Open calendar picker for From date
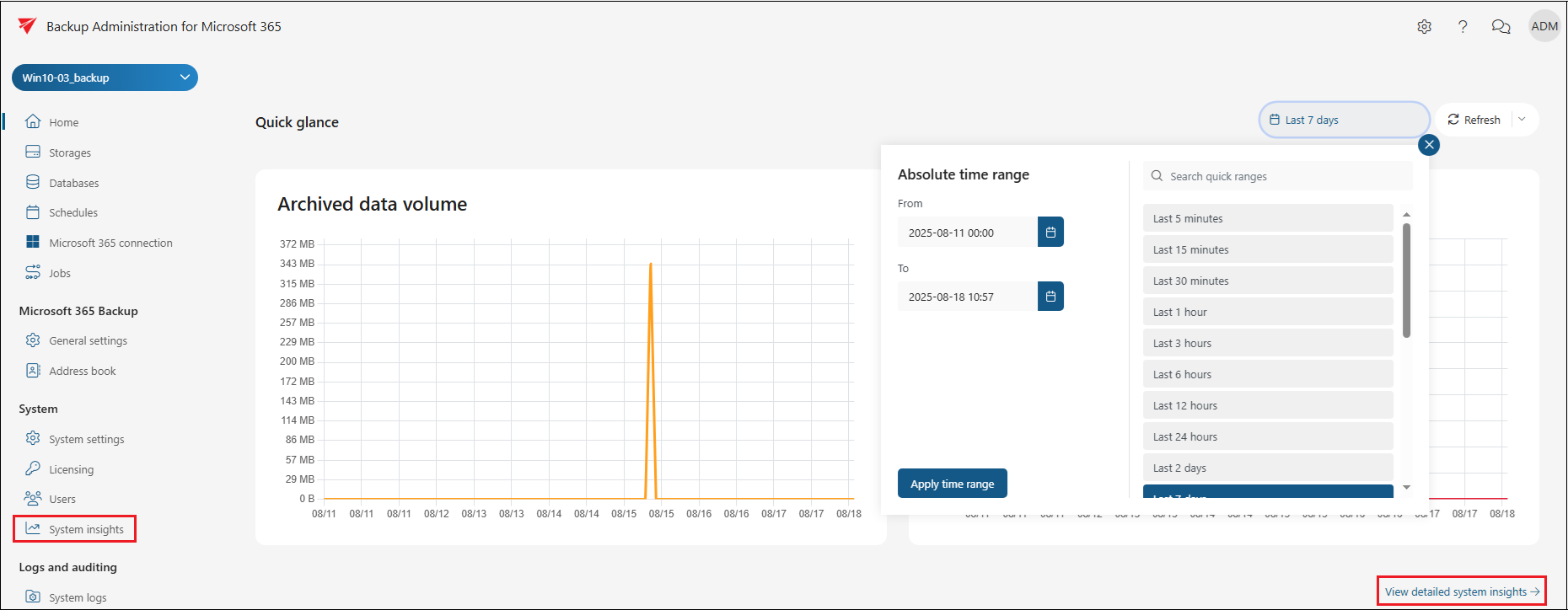The image size is (1568, 610). (1050, 233)
